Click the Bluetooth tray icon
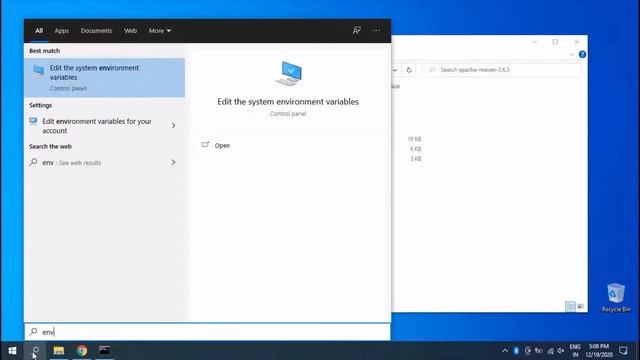 (x=516, y=351)
